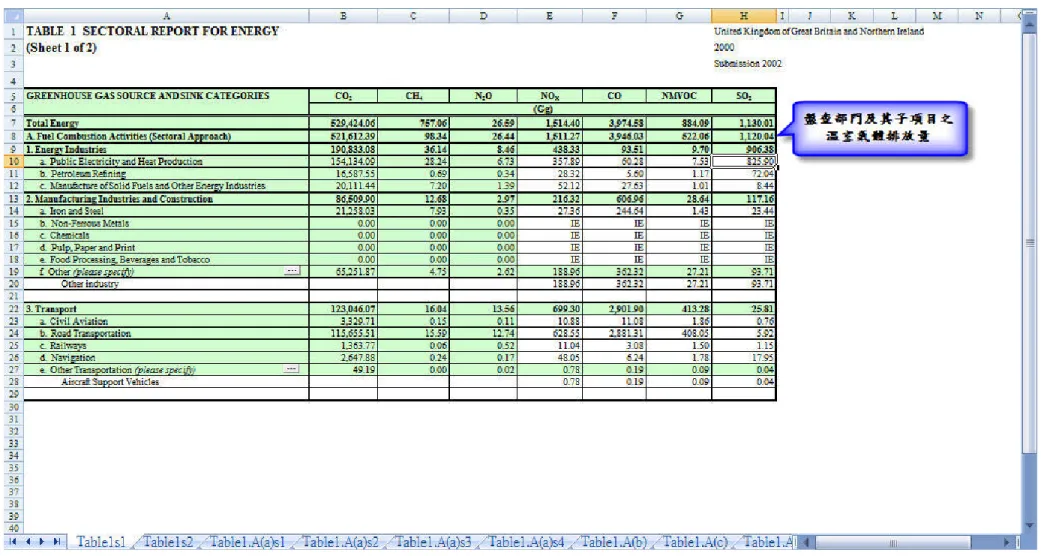Select row 40 header
The height and width of the screenshot is (556, 1041).
13,528
